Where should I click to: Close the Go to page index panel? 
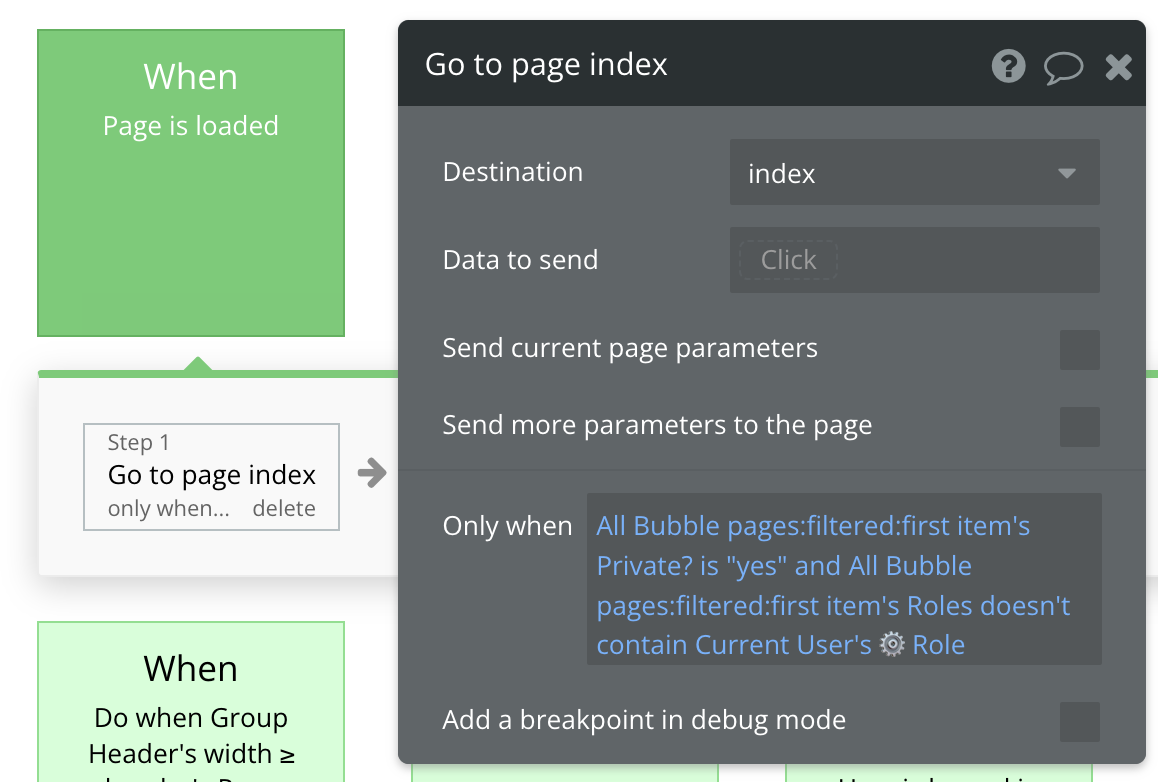[x=1118, y=67]
